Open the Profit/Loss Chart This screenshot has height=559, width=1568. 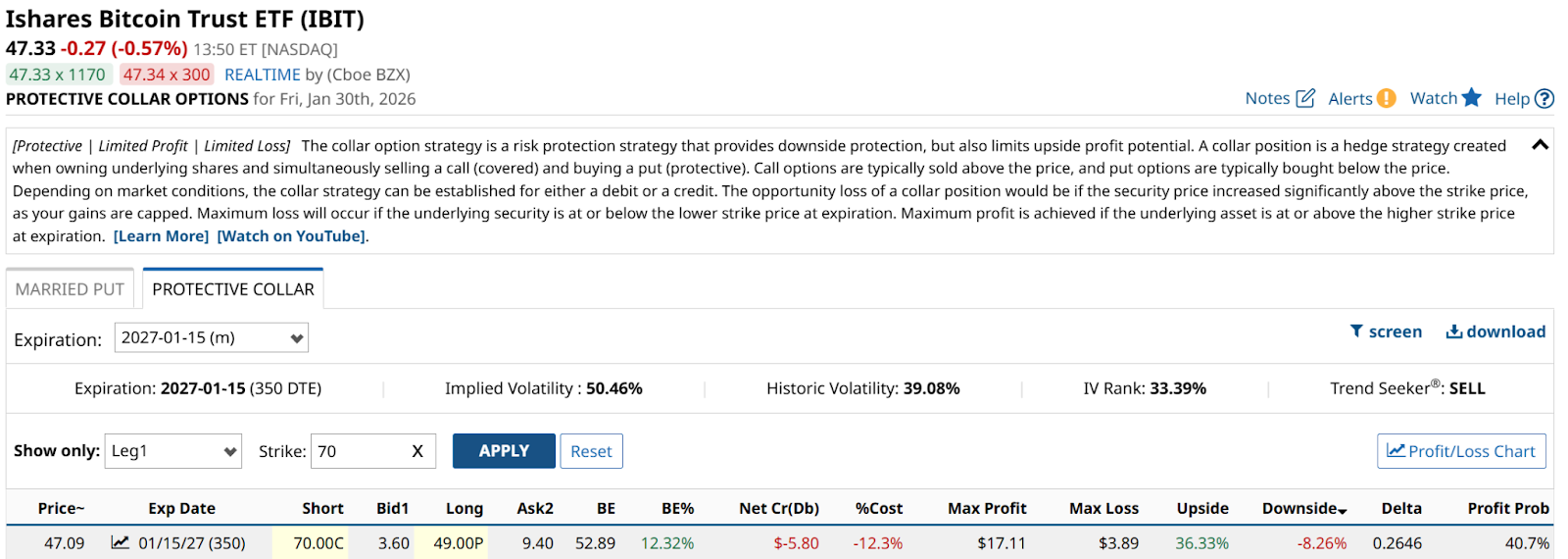pos(1461,451)
